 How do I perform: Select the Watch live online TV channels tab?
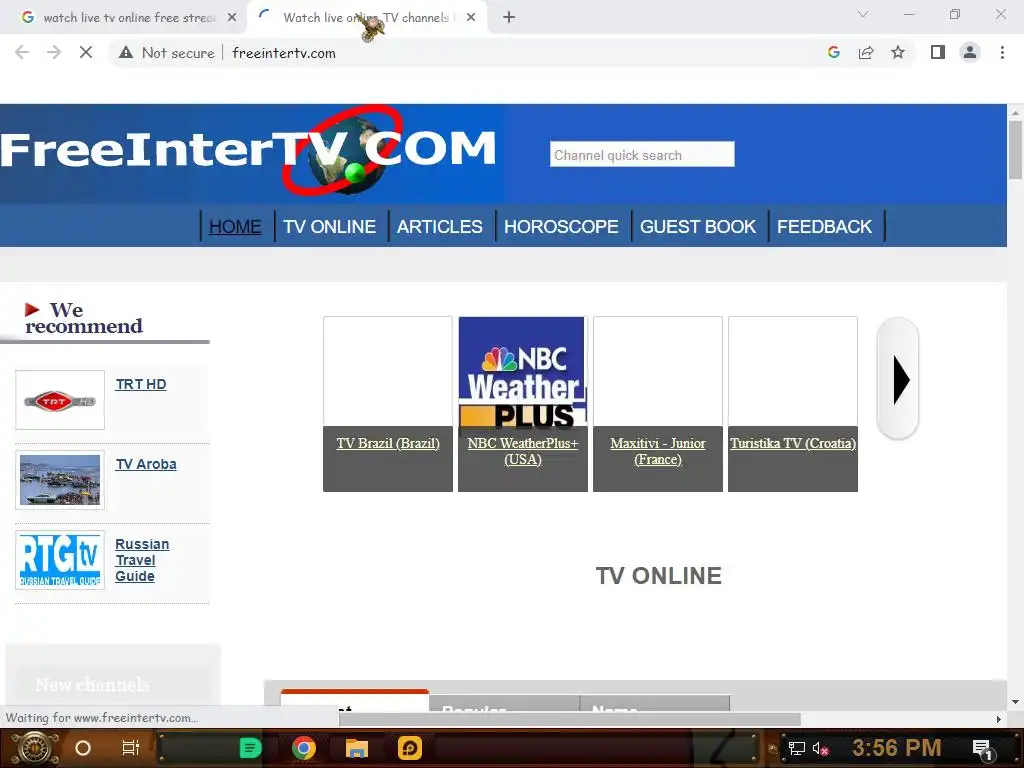(x=366, y=18)
